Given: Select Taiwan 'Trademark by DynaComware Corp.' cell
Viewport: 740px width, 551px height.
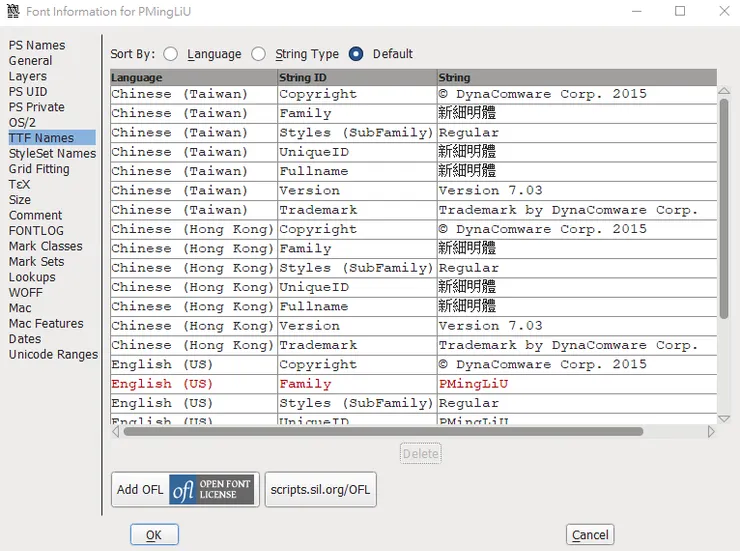Looking at the screenshot, I should coord(577,210).
